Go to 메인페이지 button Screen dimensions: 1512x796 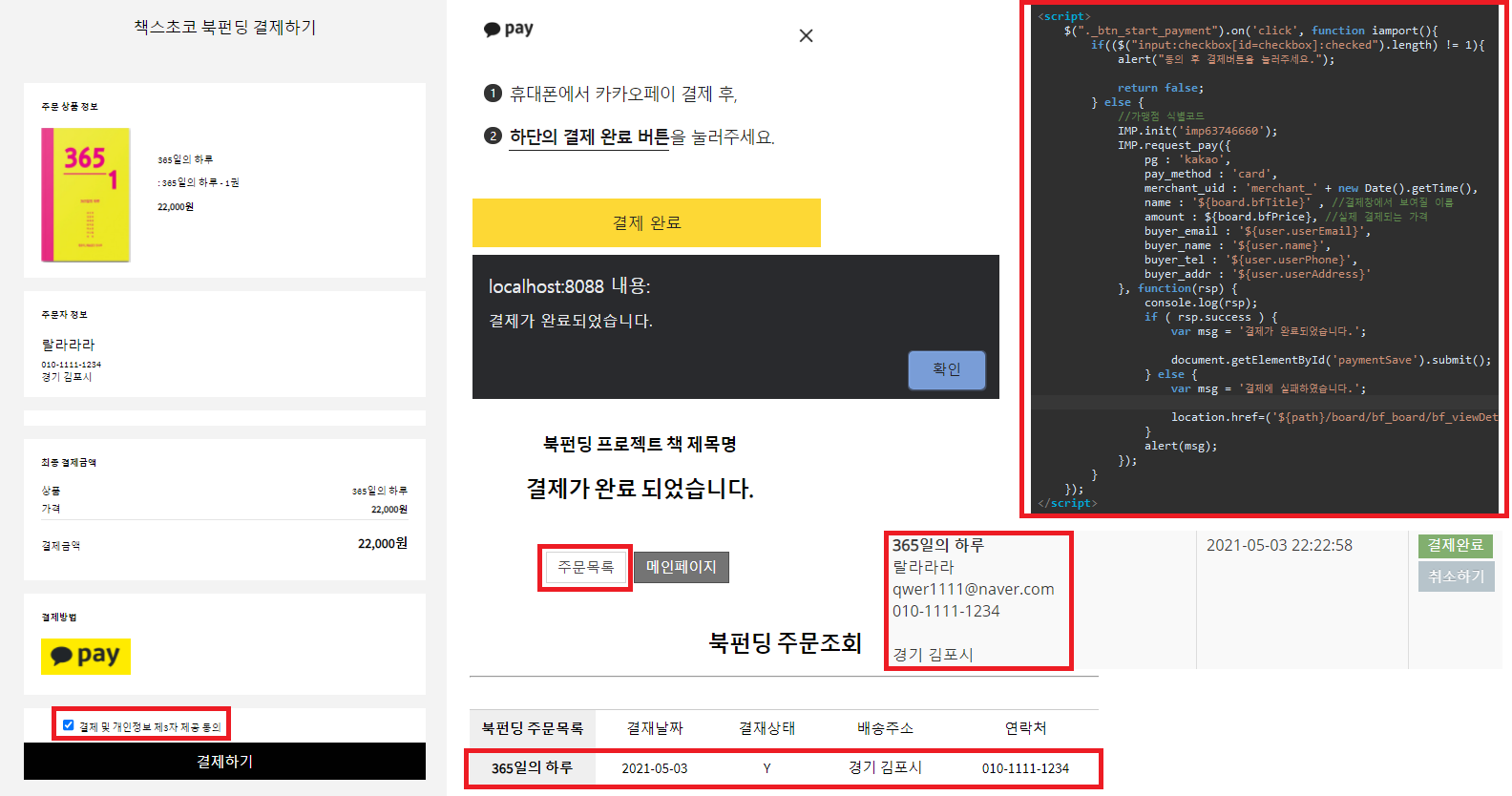coord(682,567)
